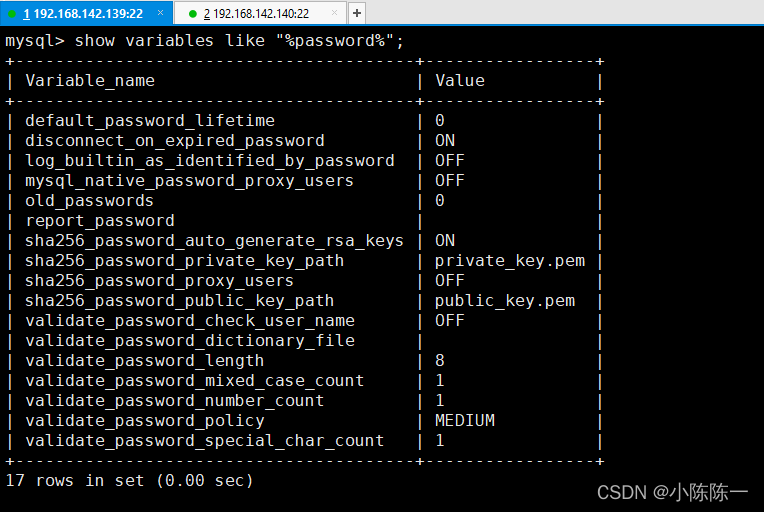Viewport: 764px width, 512px height.
Task: Click the CSDN watermark text
Action: [672, 493]
